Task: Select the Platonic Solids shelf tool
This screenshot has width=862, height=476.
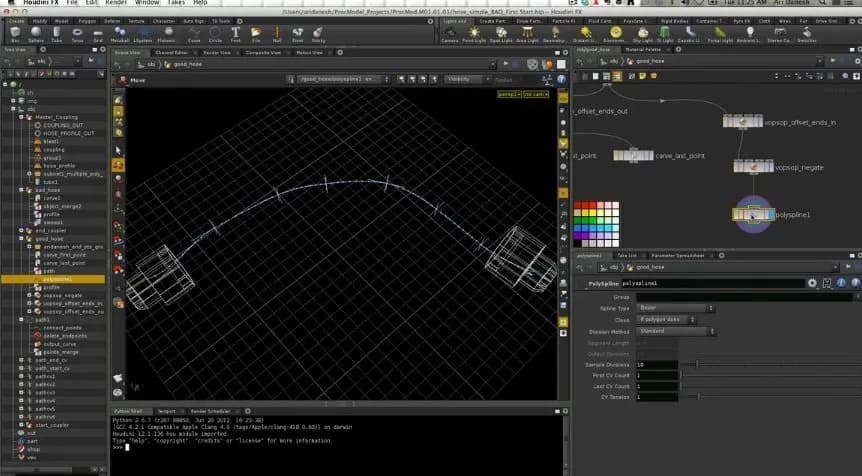Action: 167,34
